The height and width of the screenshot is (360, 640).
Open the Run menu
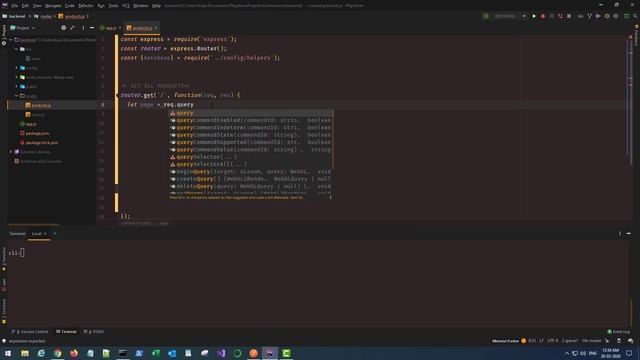click(101, 6)
